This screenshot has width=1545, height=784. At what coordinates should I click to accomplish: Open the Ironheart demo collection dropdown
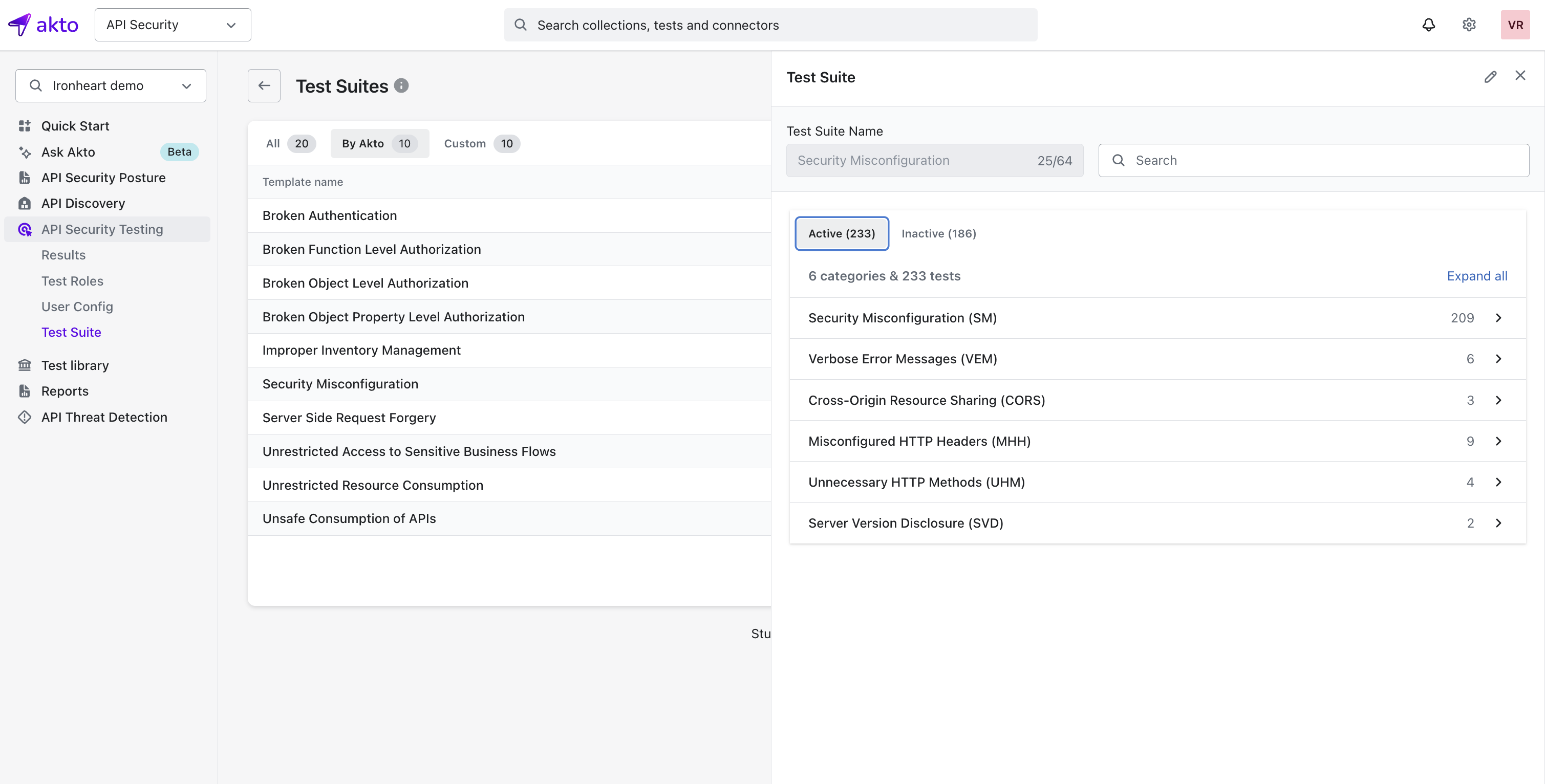coord(111,85)
